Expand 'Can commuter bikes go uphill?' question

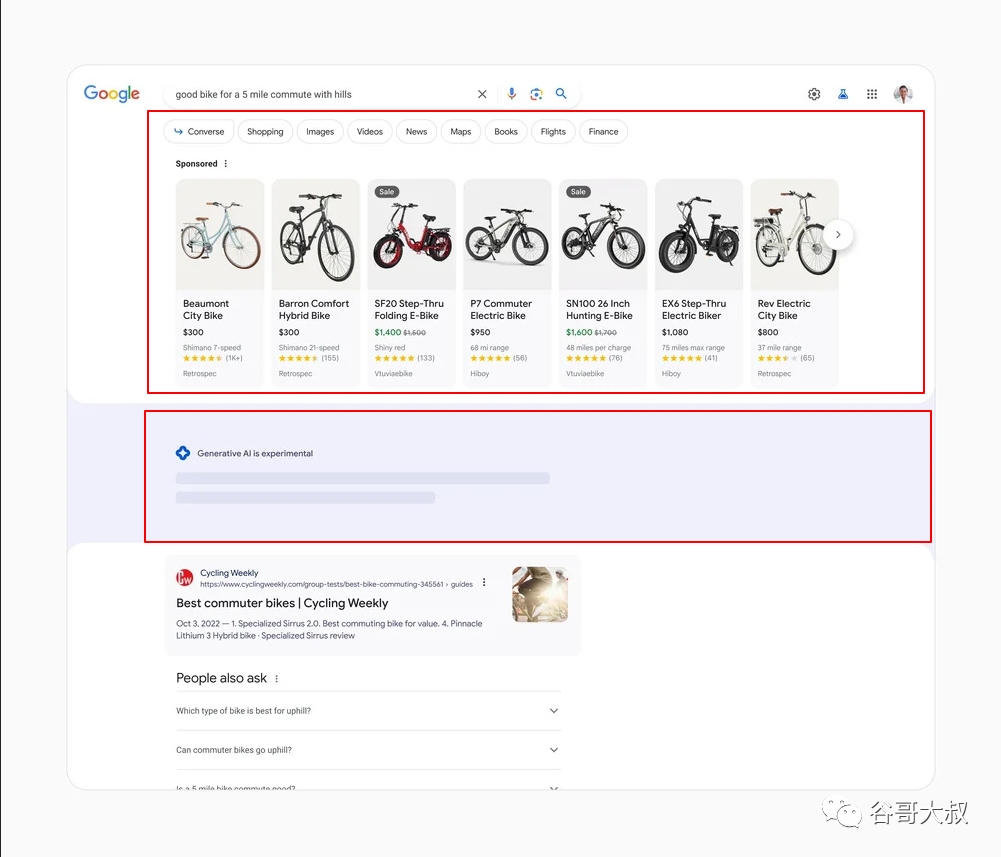368,750
